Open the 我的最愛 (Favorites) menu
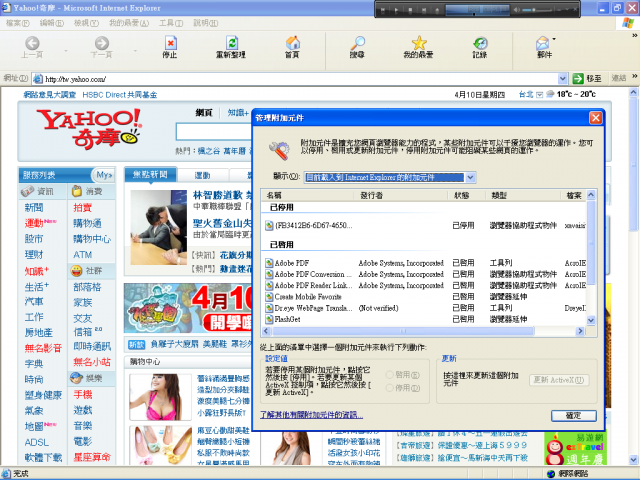Viewport: 640px width, 480px height. tap(129, 23)
